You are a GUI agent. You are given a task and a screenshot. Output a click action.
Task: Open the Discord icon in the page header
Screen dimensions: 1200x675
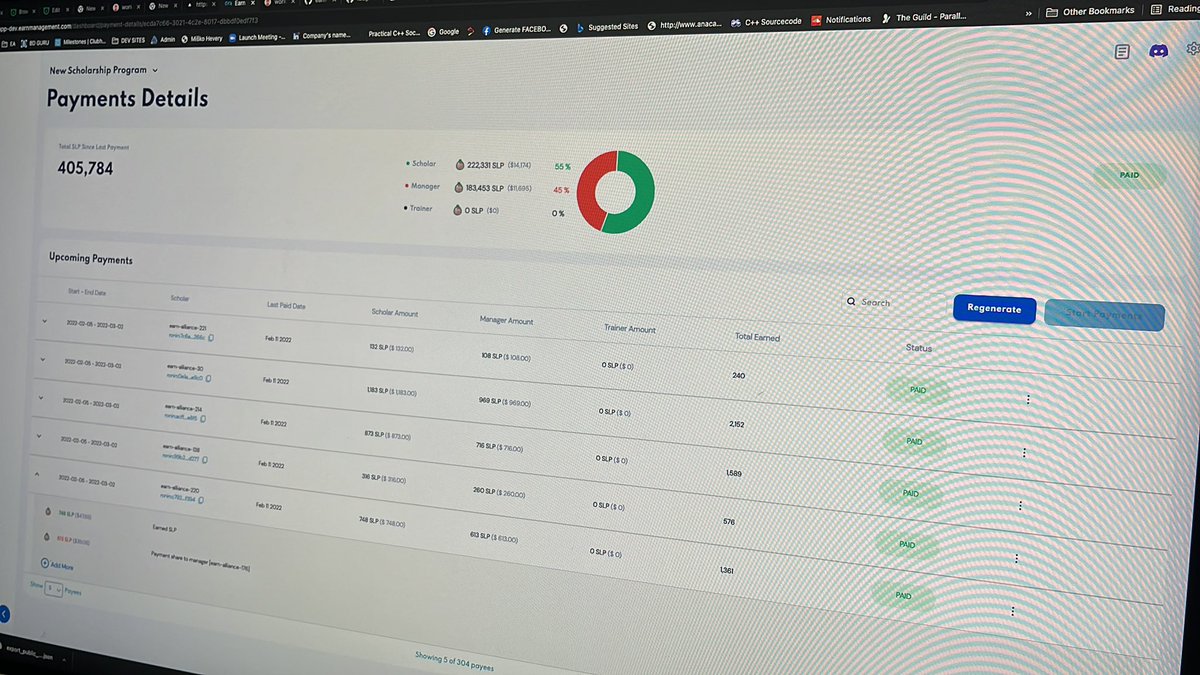point(1159,50)
